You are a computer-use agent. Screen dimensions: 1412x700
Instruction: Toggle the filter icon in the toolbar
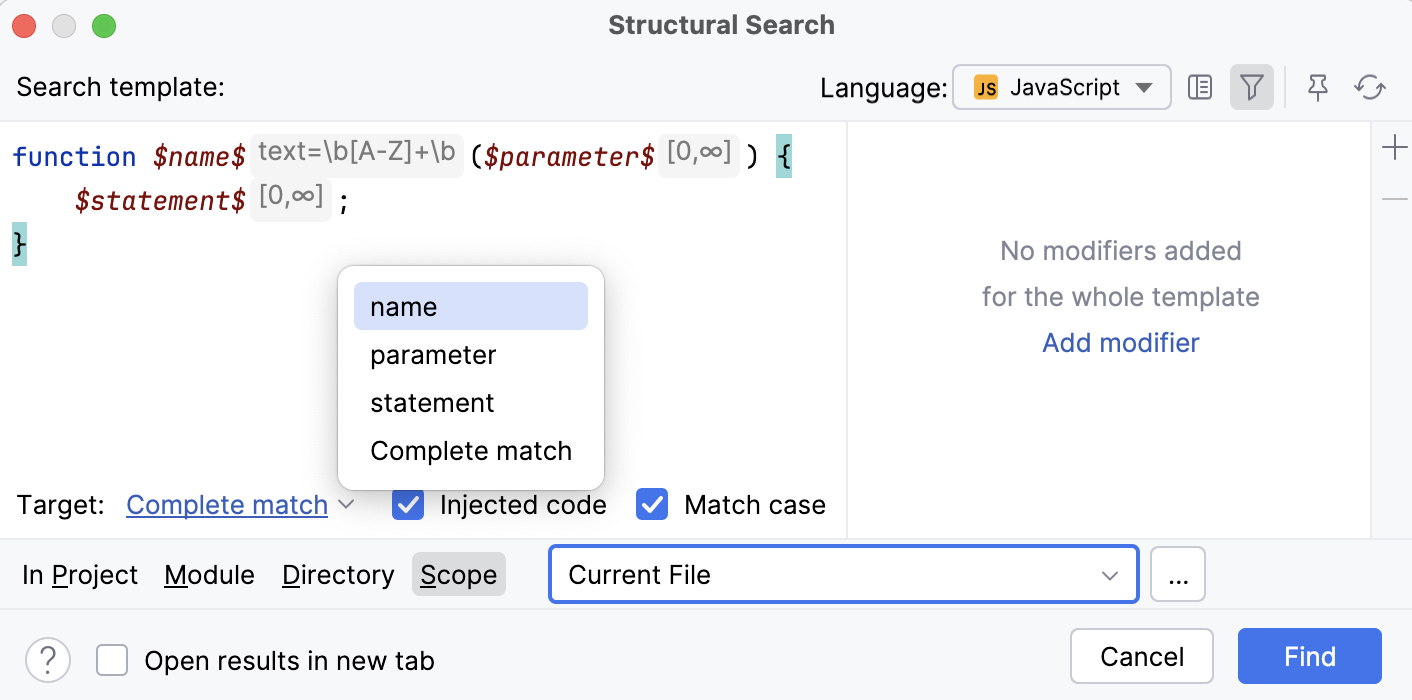(1251, 87)
